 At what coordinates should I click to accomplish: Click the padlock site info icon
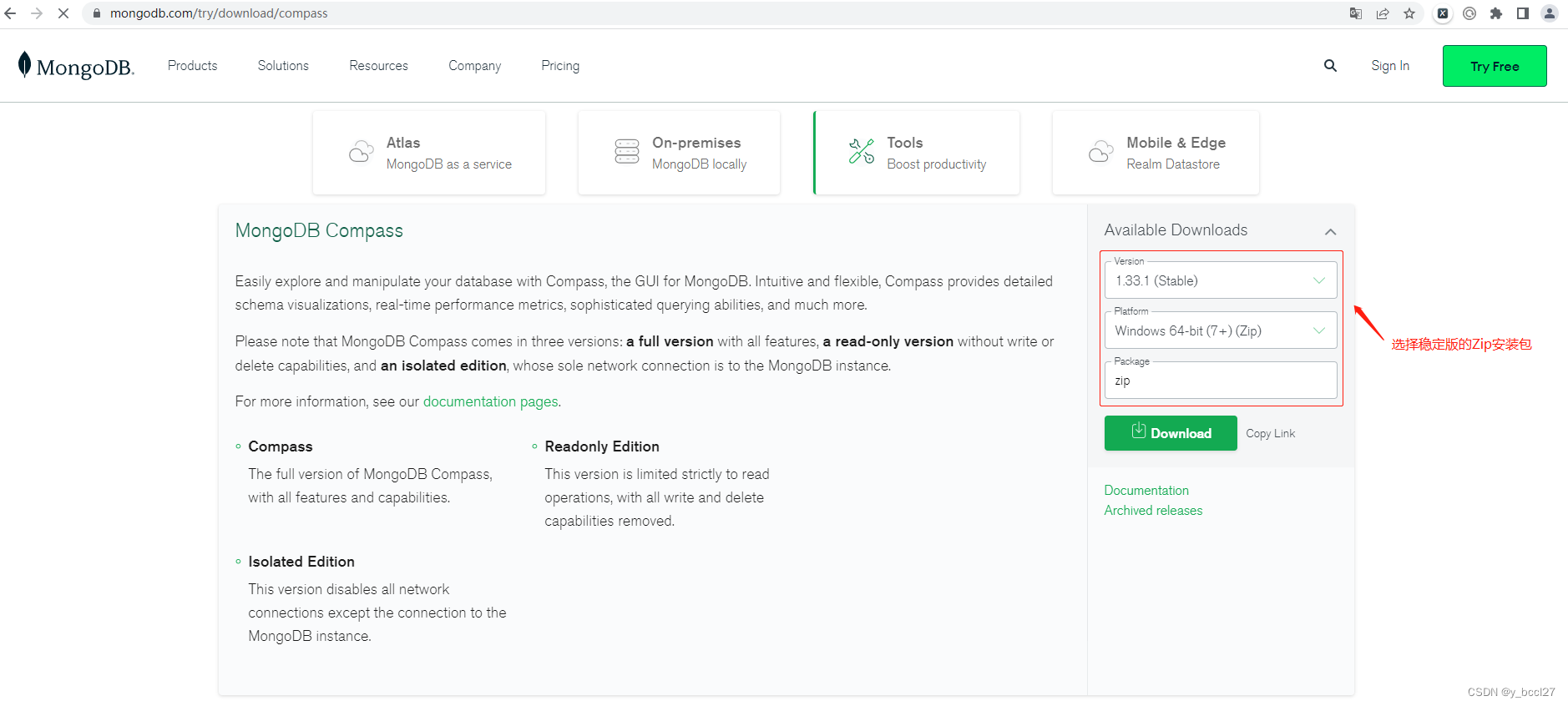click(97, 13)
